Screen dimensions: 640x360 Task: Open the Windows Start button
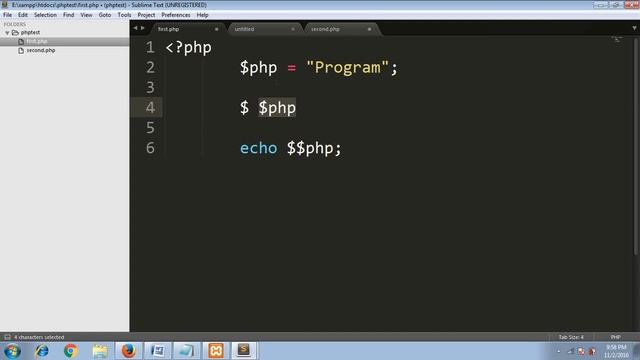pyautogui.click(x=12, y=351)
